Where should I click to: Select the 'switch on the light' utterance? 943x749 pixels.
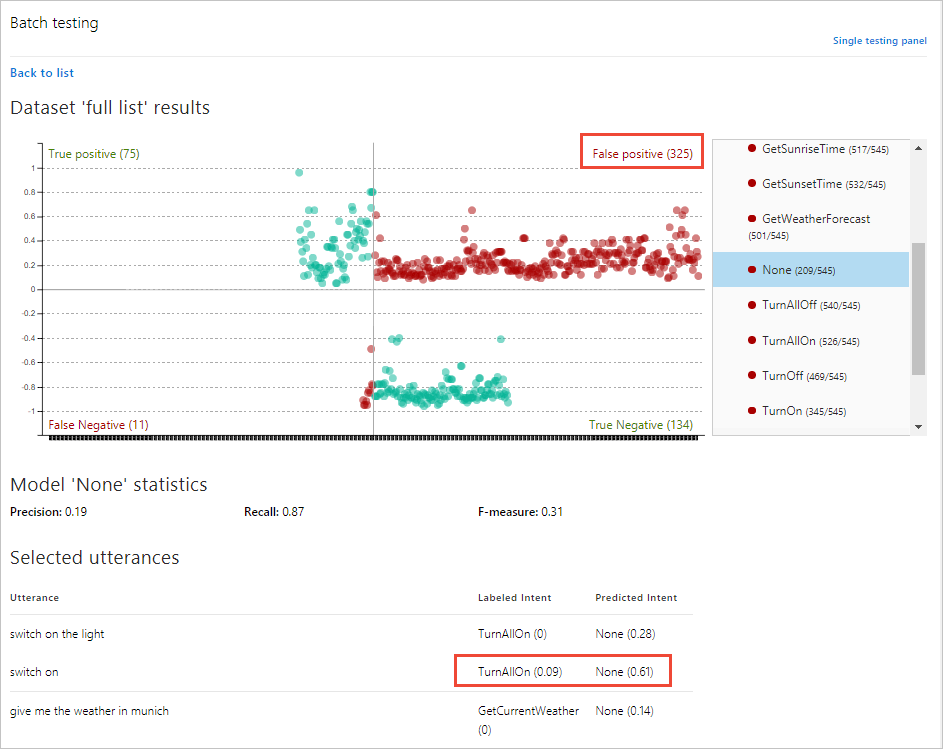57,634
